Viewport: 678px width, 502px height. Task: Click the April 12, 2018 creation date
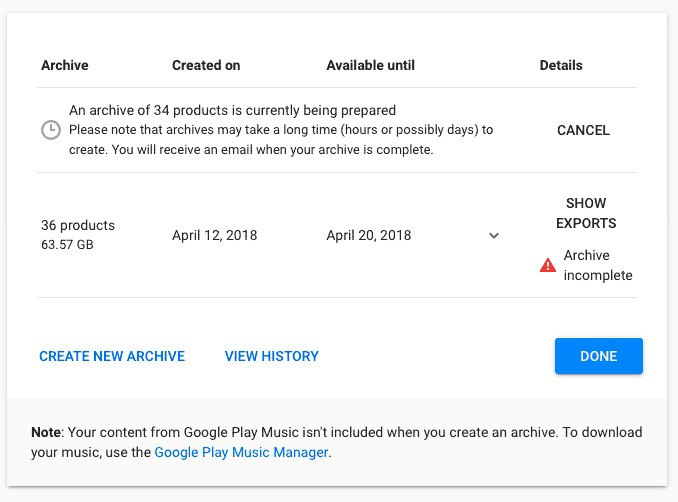coord(214,236)
